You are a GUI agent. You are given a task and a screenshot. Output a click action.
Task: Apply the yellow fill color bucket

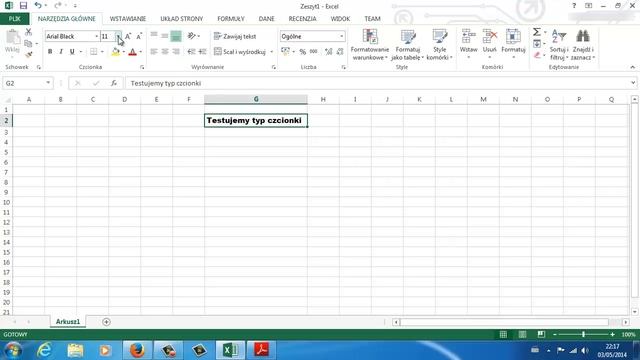(x=116, y=52)
